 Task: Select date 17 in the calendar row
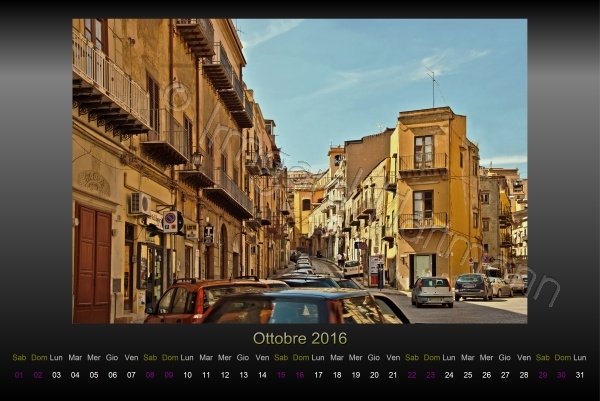click(318, 375)
